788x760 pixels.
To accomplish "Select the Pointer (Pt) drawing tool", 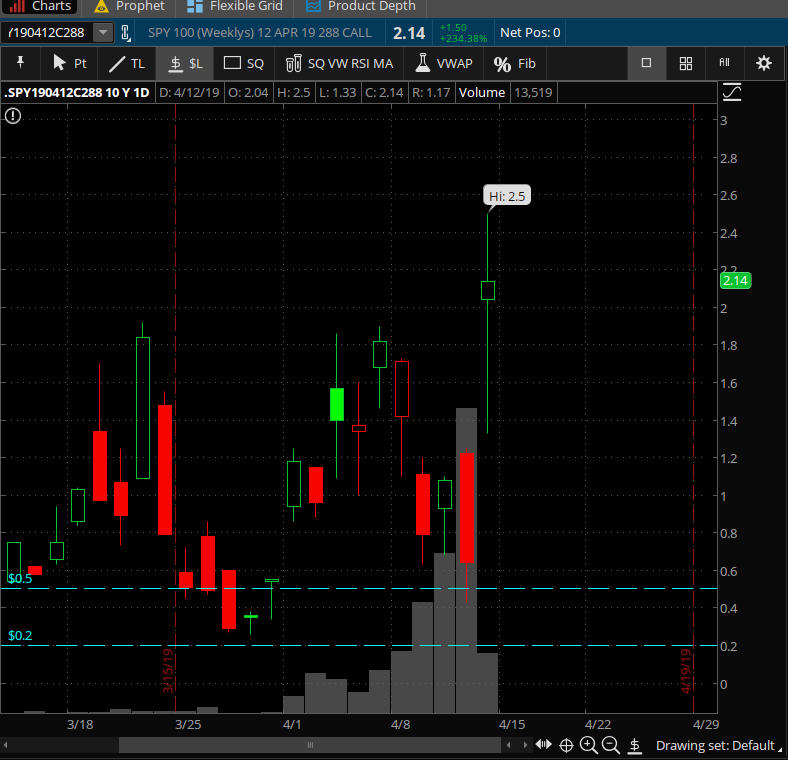I will (x=69, y=63).
